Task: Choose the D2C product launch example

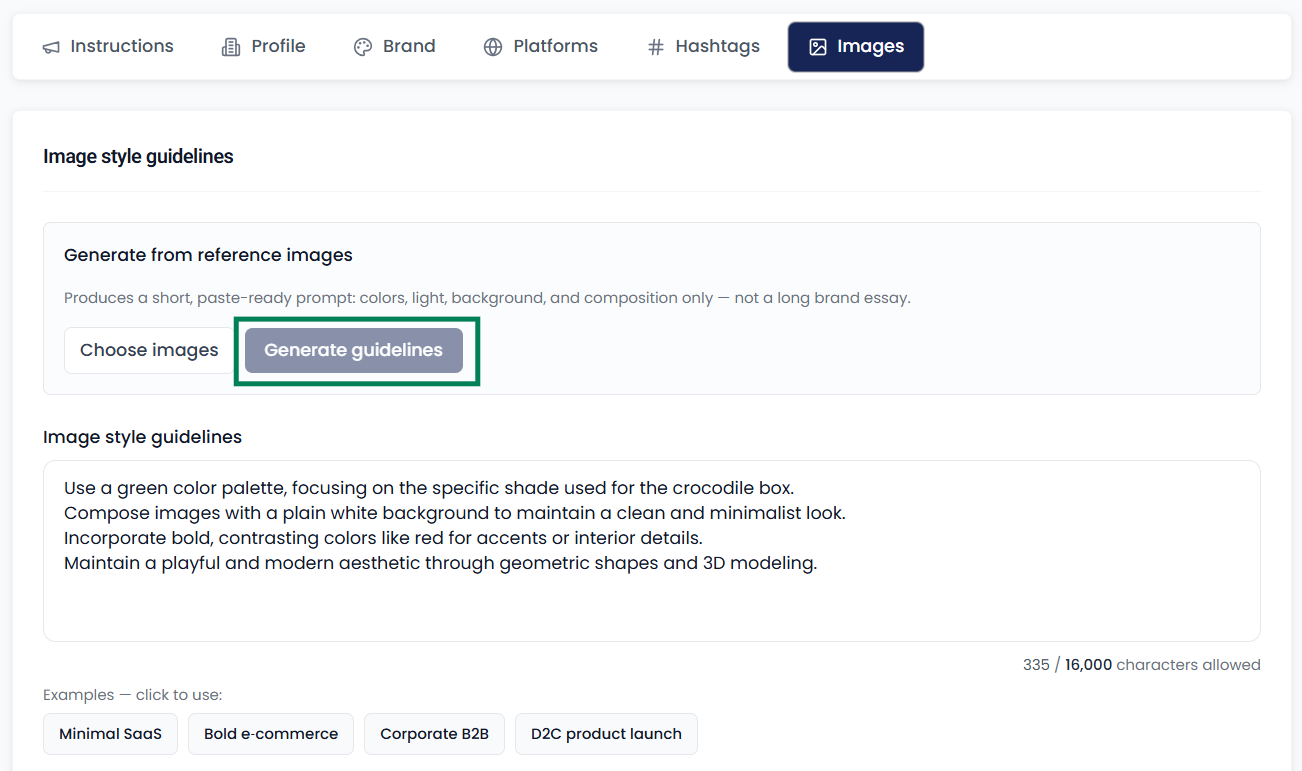Action: click(606, 734)
